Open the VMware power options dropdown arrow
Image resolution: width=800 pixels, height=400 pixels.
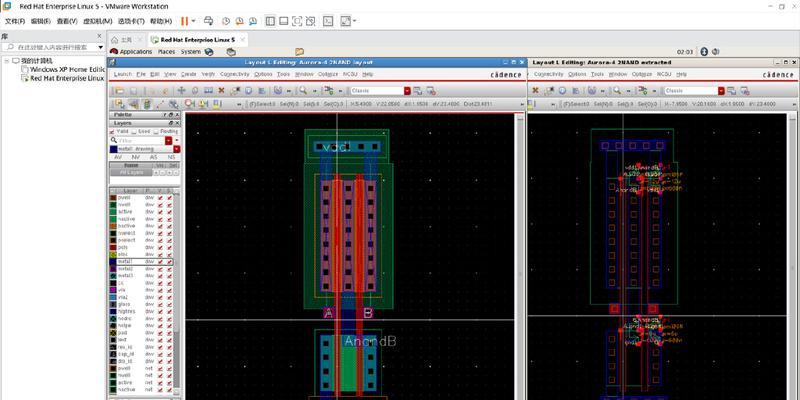click(193, 21)
